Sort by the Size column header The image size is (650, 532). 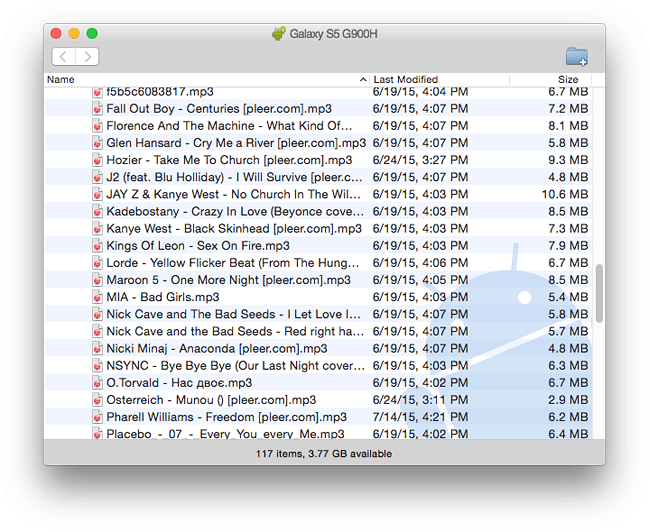pos(568,79)
